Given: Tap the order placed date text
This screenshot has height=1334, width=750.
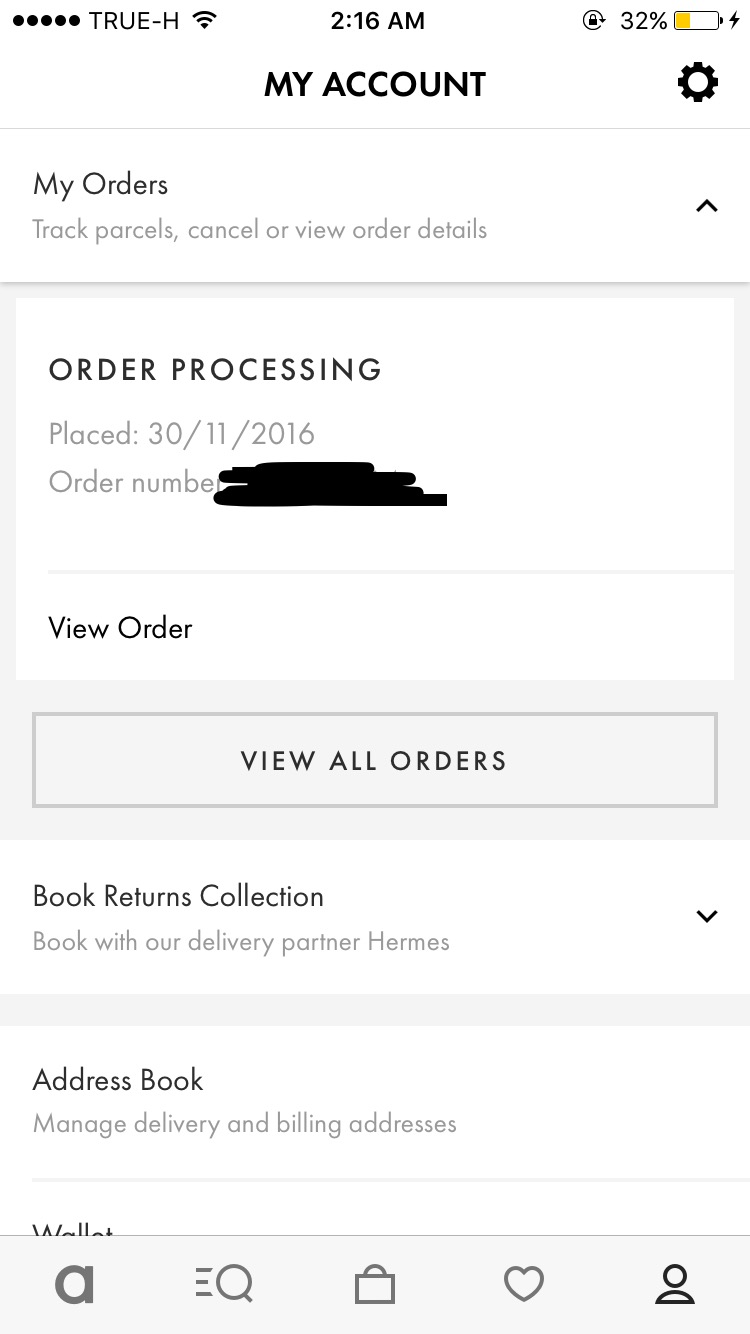Looking at the screenshot, I should [x=181, y=434].
